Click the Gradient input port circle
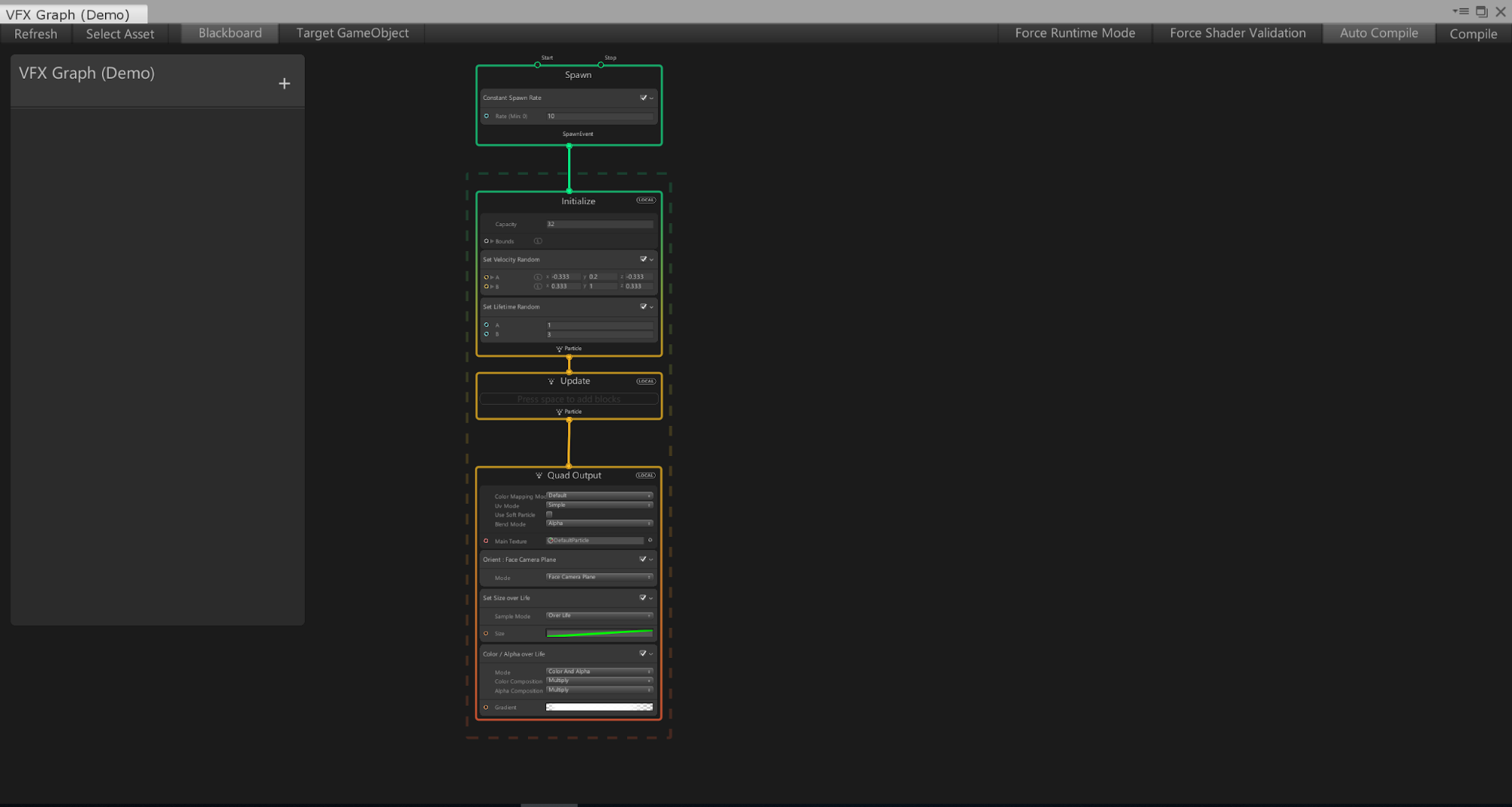Viewport: 1512px width, 807px height. coord(486,707)
